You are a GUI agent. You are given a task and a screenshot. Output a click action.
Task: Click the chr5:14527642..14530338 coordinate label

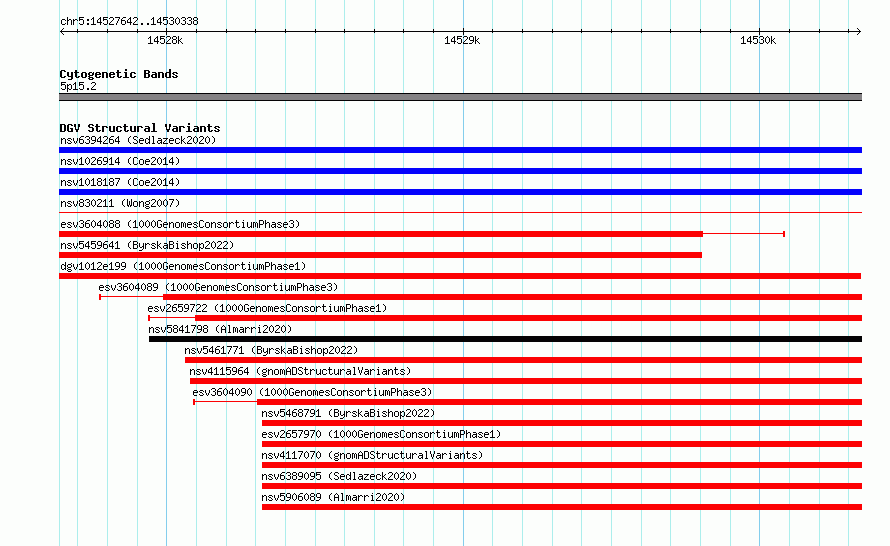[x=129, y=21]
